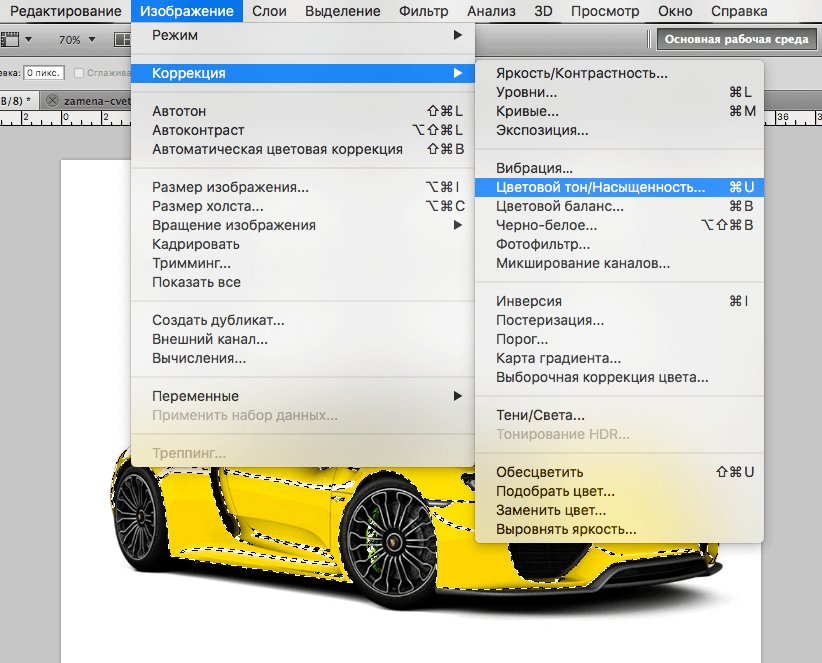Click the Изображение menu title
This screenshot has height=663, width=822.
[187, 11]
